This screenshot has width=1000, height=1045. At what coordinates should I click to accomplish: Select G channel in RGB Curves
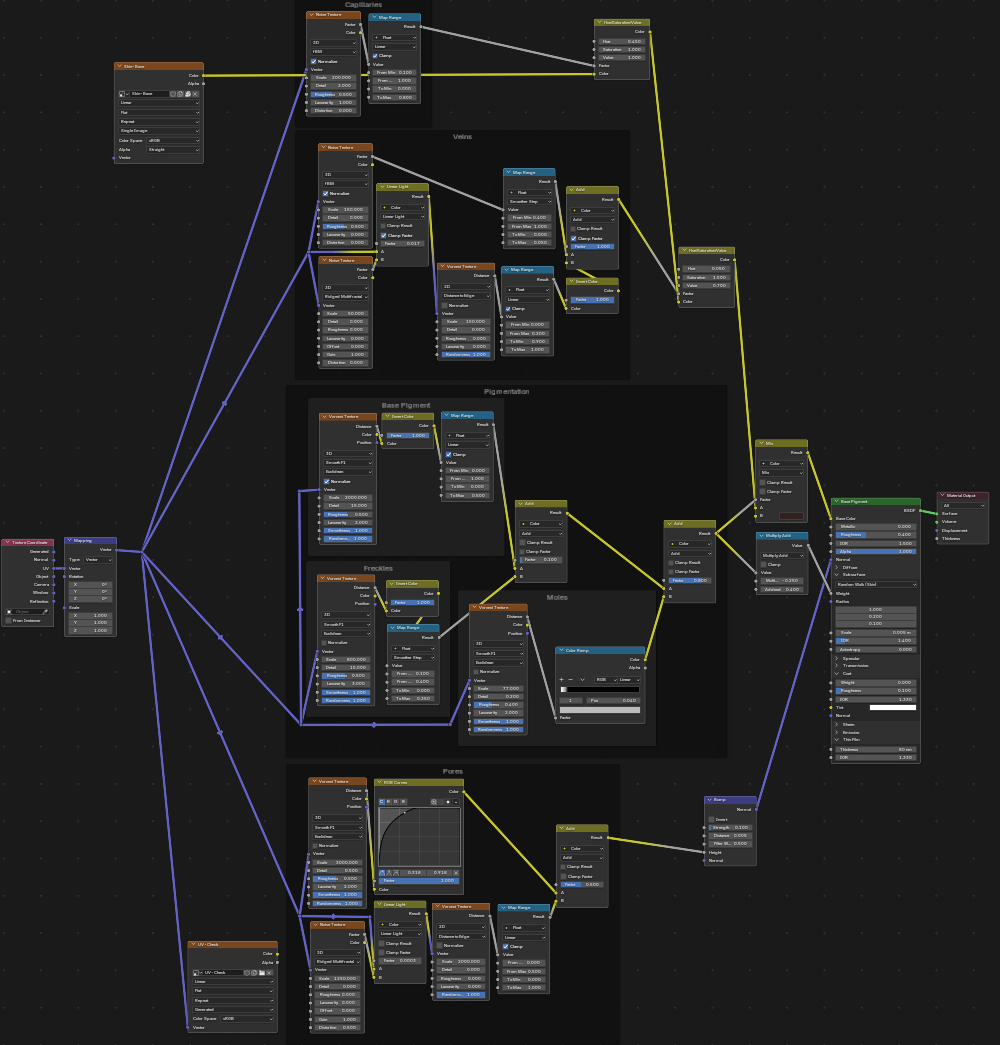click(x=396, y=802)
